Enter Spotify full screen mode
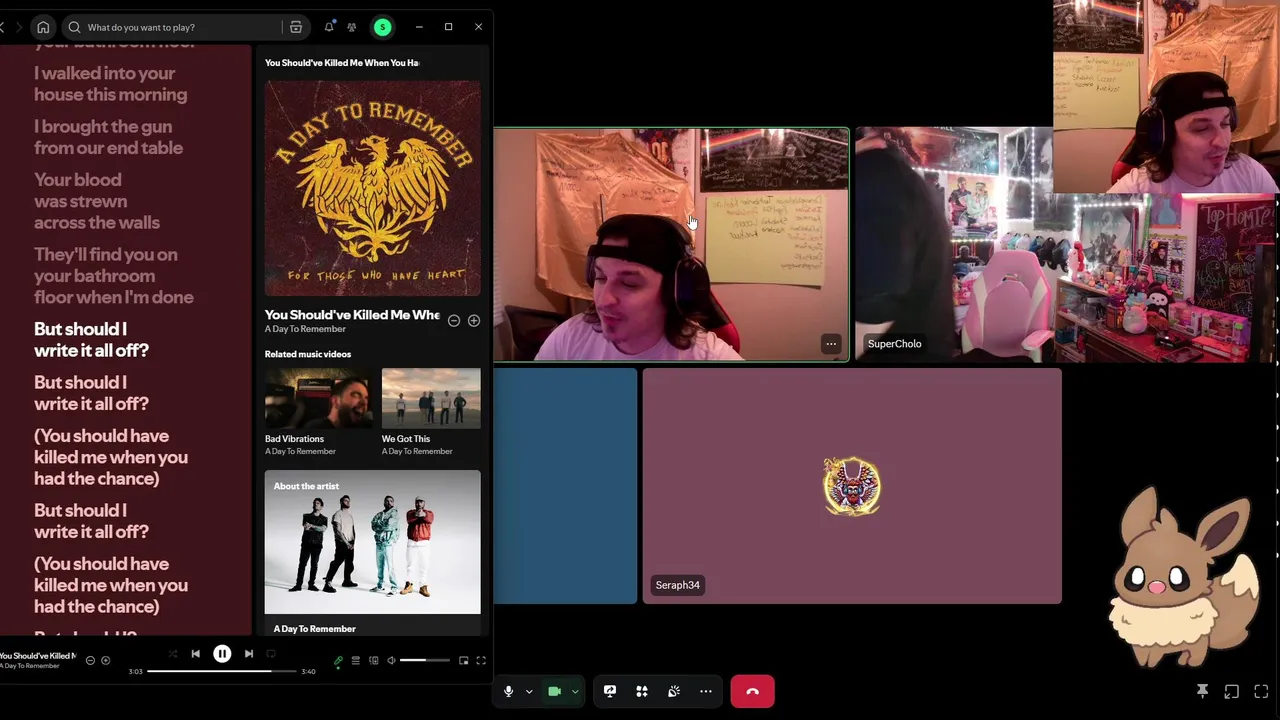The image size is (1280, 720). click(481, 661)
